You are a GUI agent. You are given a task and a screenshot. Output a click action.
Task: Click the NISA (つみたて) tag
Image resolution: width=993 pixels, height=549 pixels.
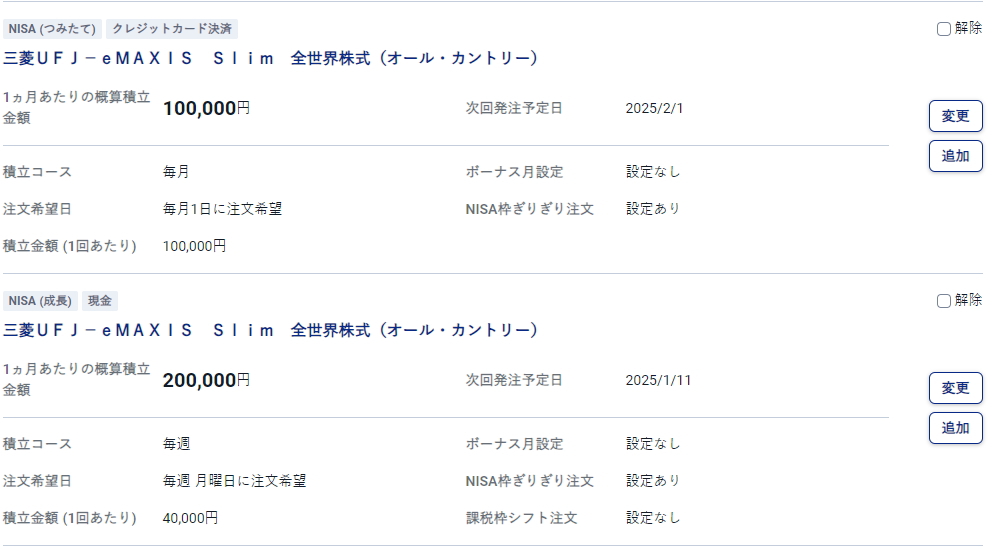(x=52, y=29)
